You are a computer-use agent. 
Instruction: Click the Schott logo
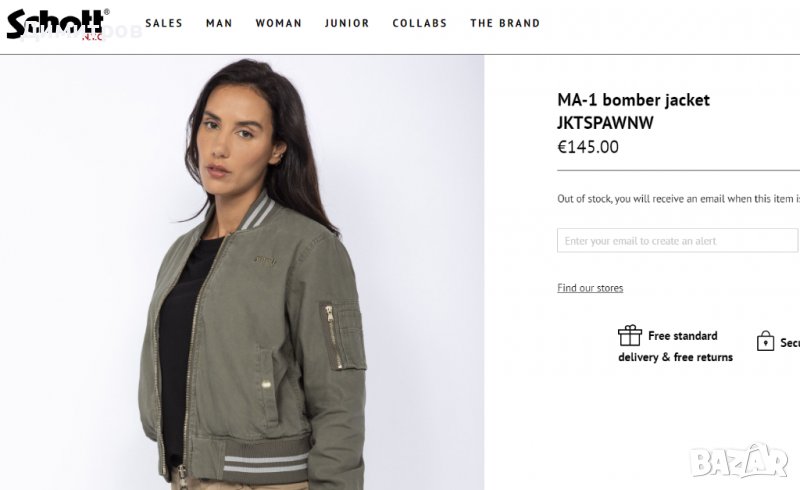point(56,23)
